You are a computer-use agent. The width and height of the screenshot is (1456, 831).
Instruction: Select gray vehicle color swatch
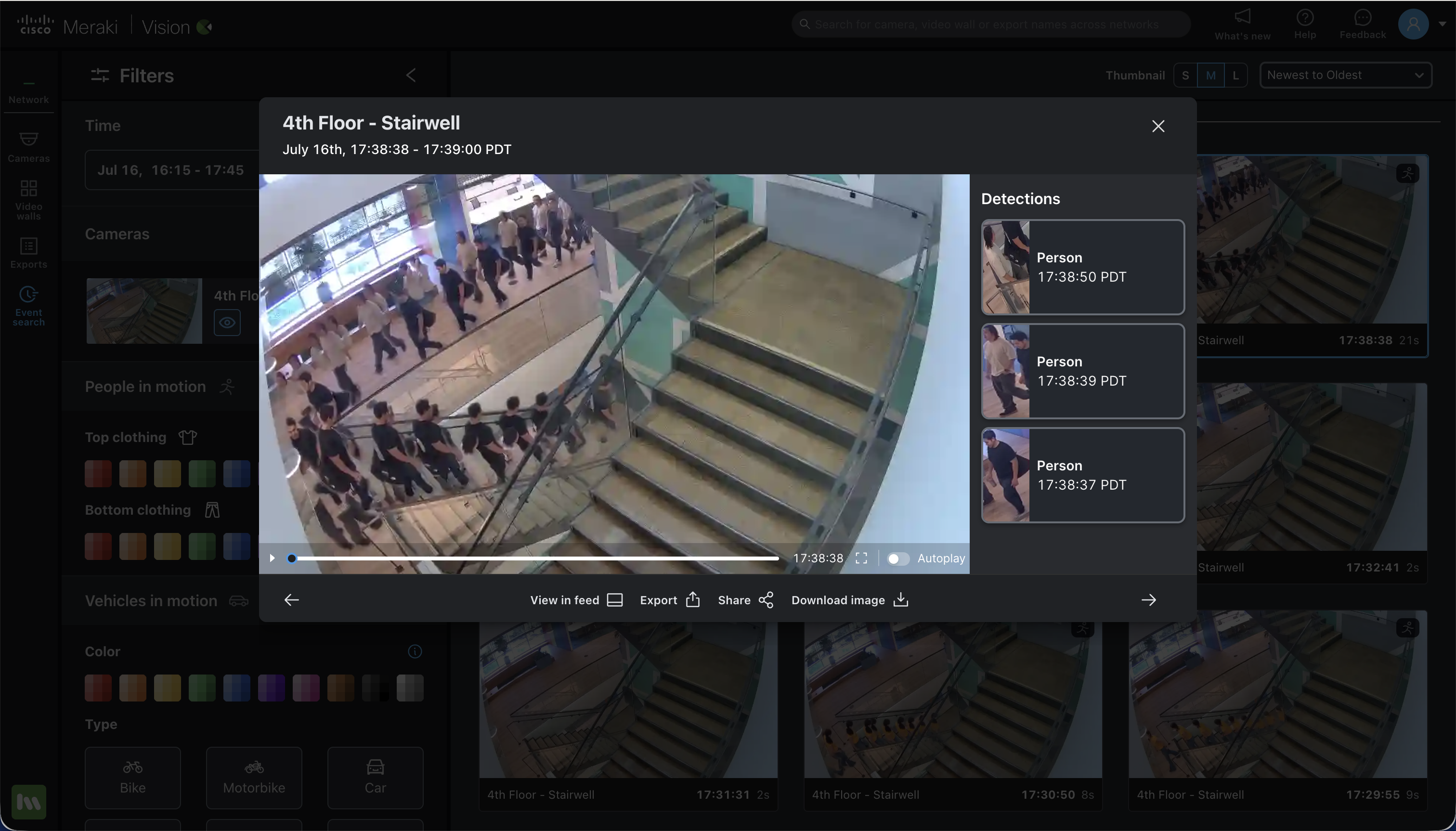tap(410, 688)
